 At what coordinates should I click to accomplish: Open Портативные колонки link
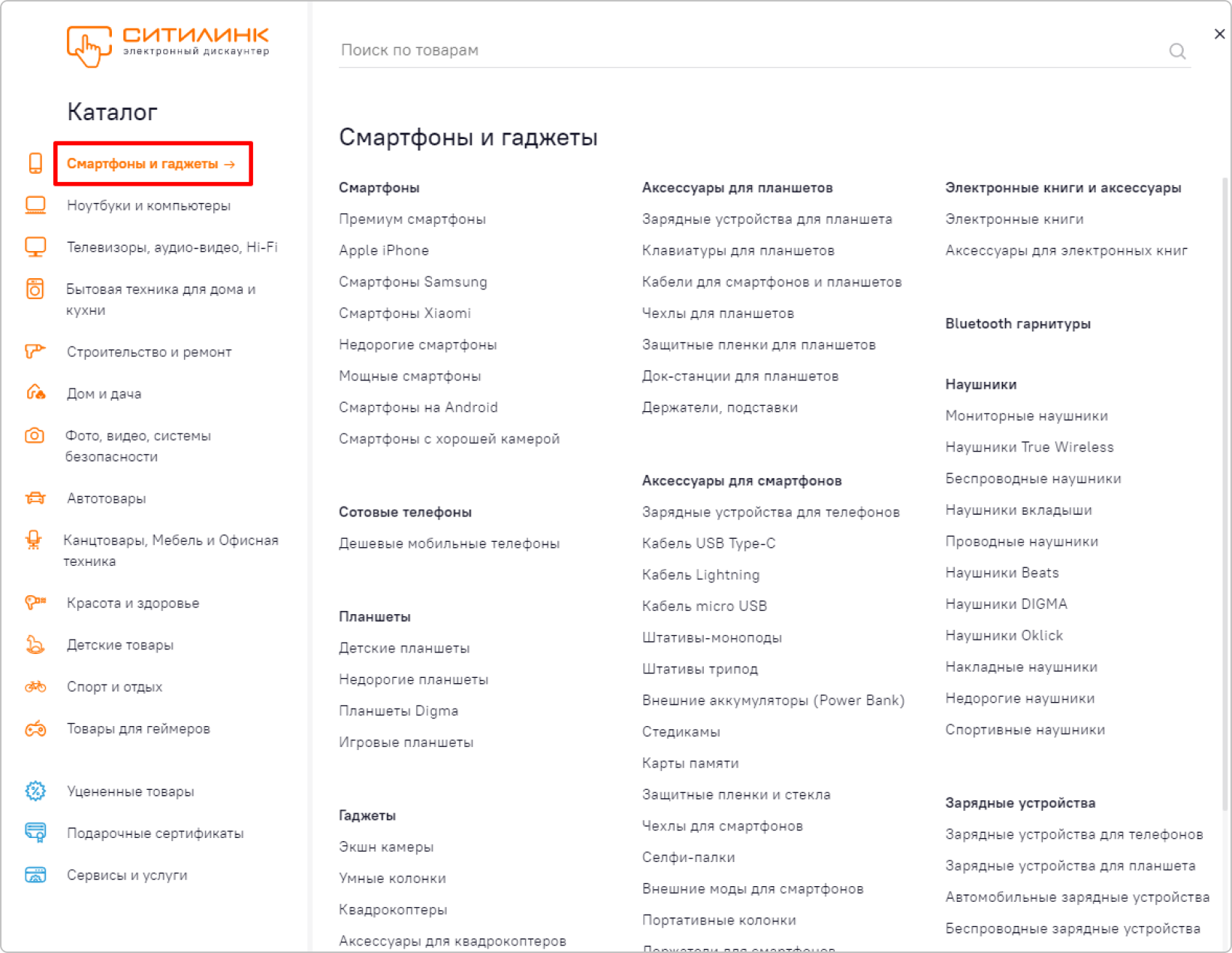pos(719,920)
